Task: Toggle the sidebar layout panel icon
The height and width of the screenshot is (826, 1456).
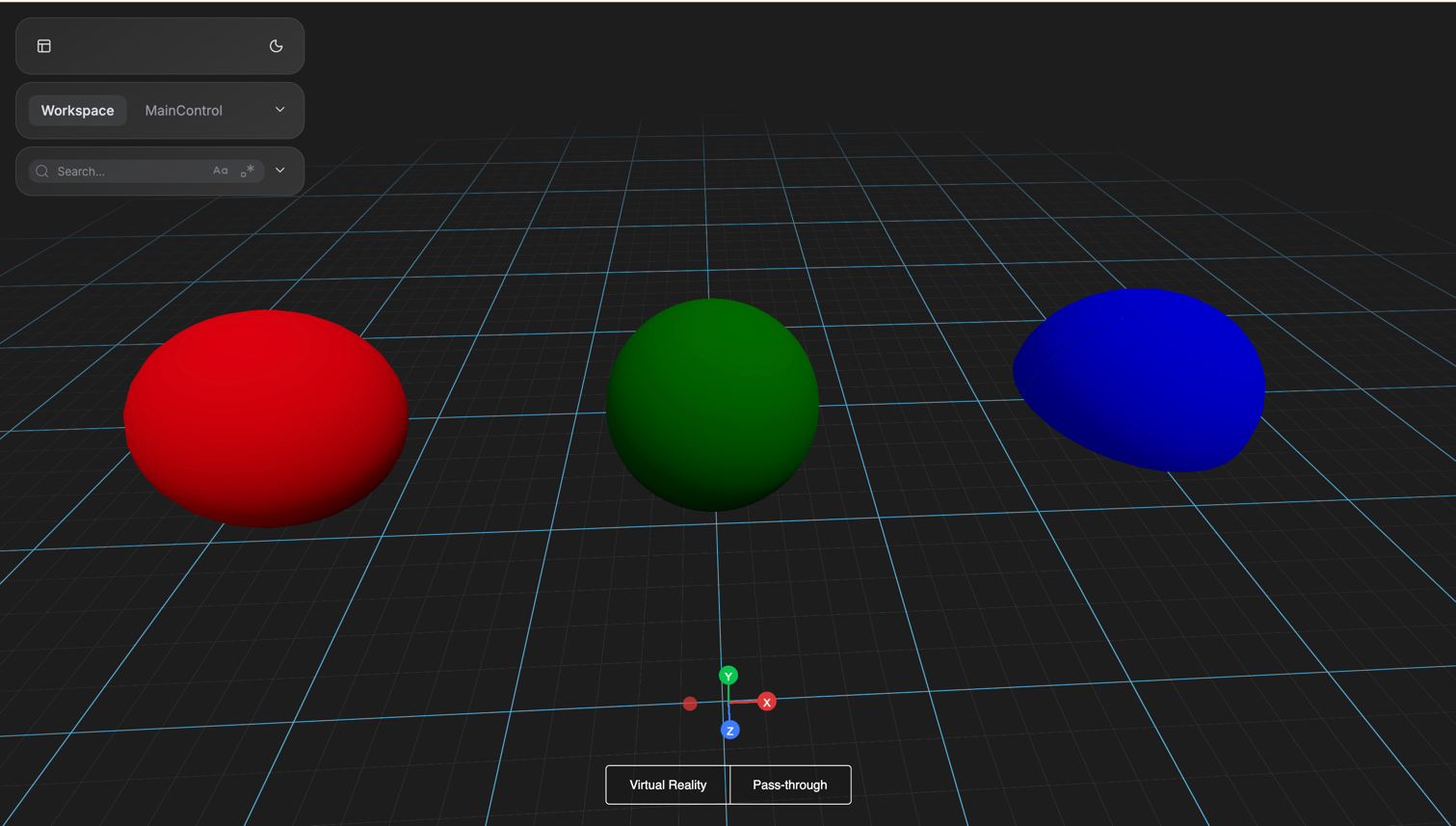Action: [44, 46]
